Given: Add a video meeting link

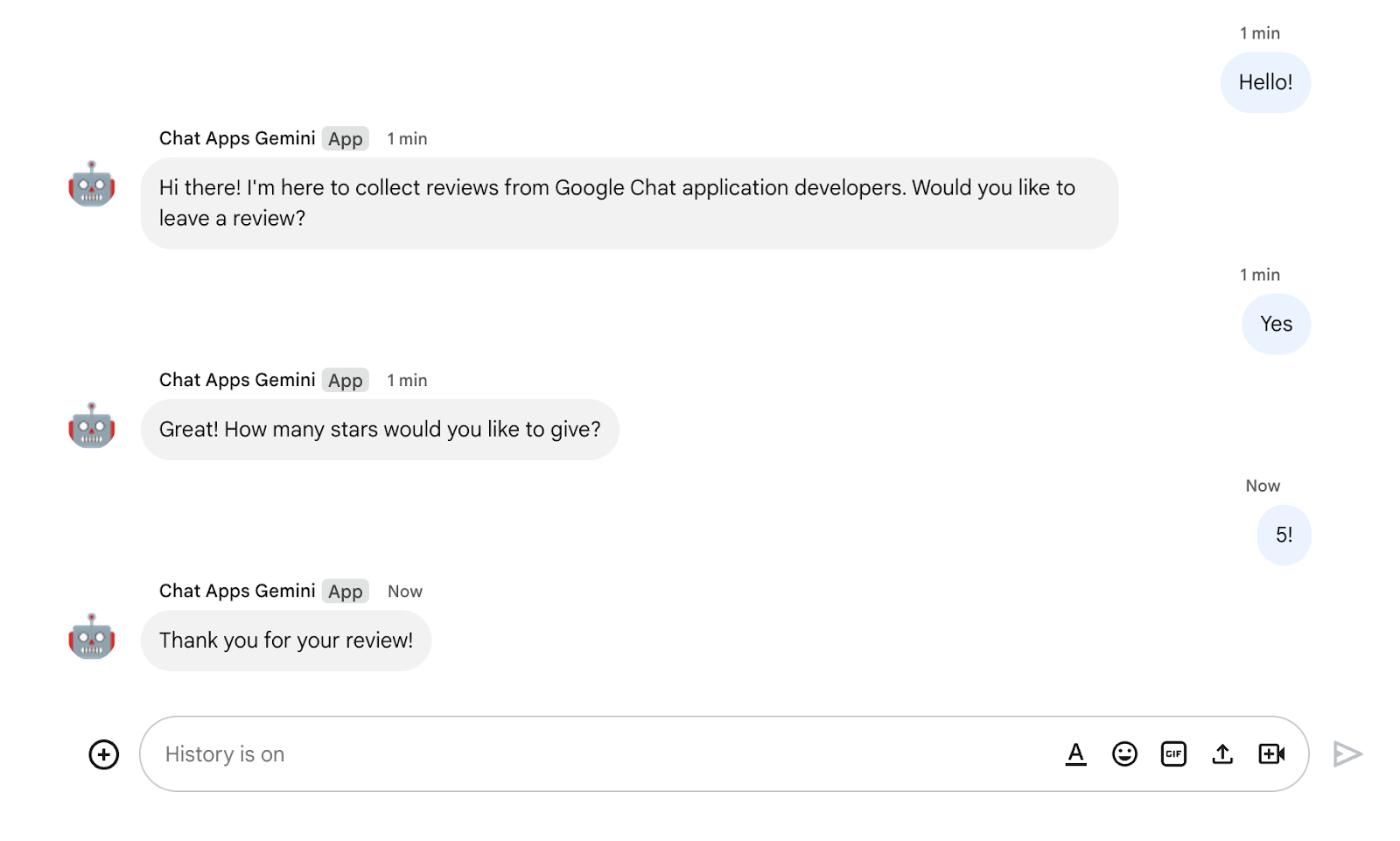Looking at the screenshot, I should (1271, 753).
